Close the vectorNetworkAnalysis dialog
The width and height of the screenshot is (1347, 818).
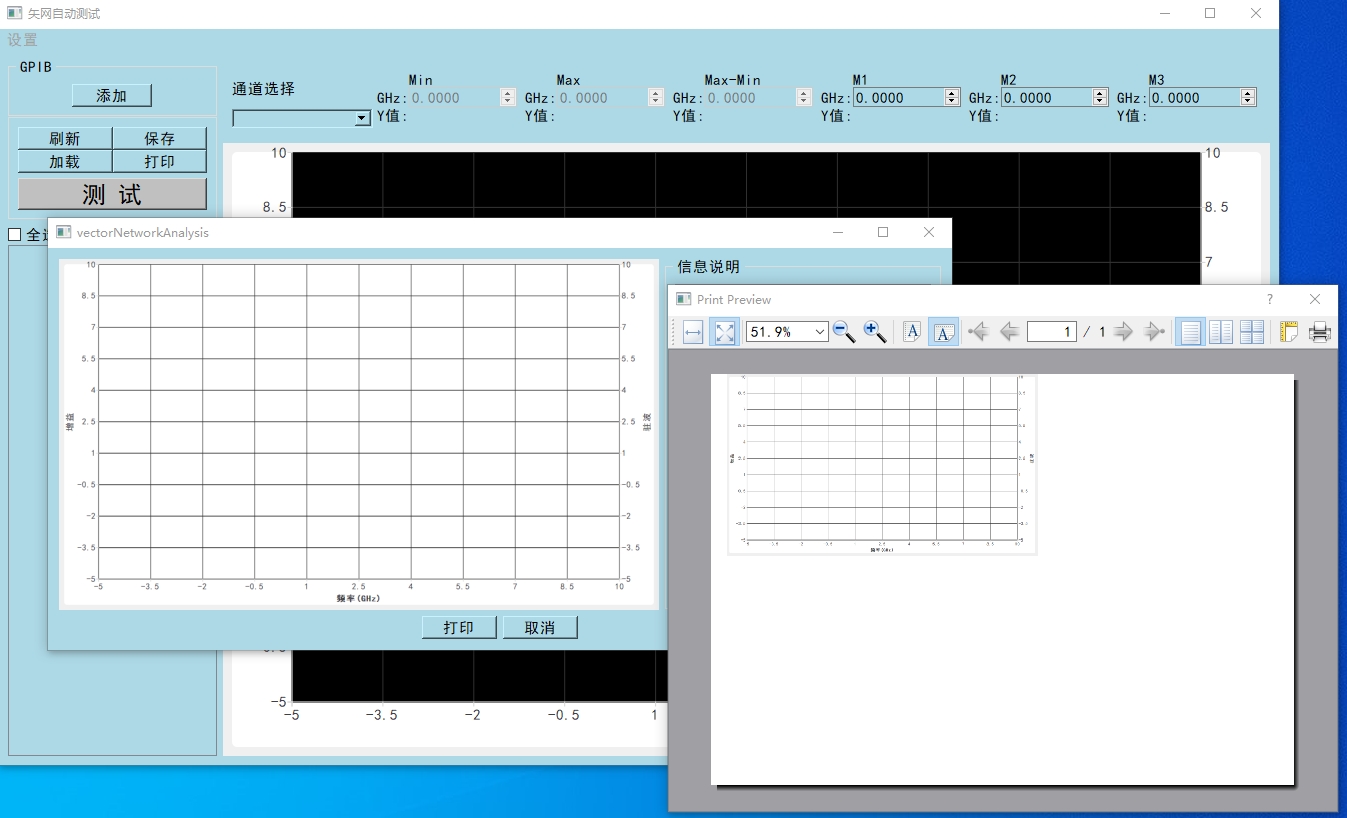coord(929,232)
